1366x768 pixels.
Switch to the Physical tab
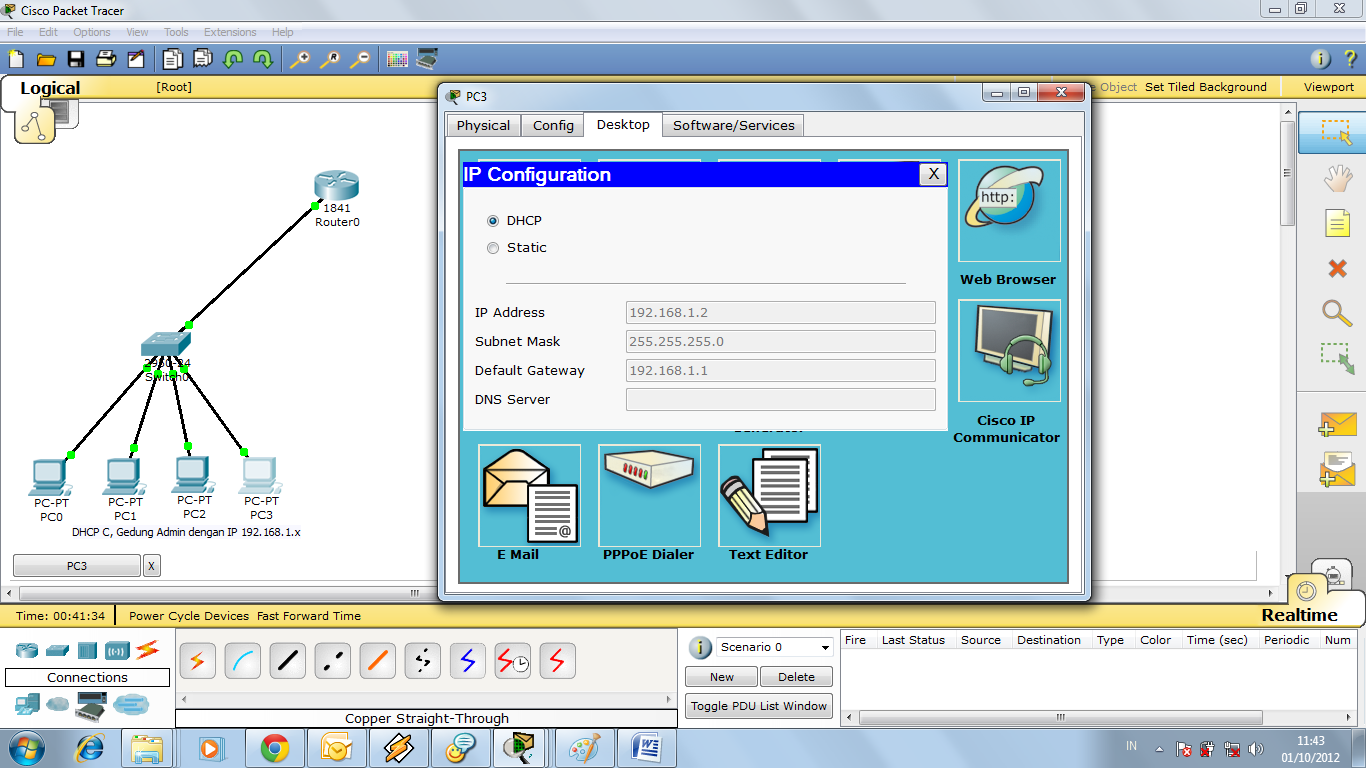pyautogui.click(x=484, y=125)
